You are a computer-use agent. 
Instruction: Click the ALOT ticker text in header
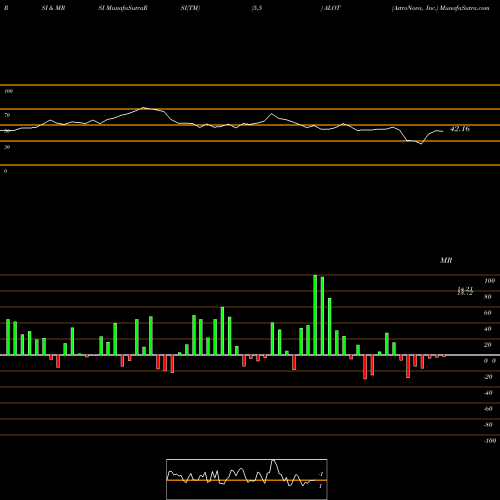coord(332,8)
